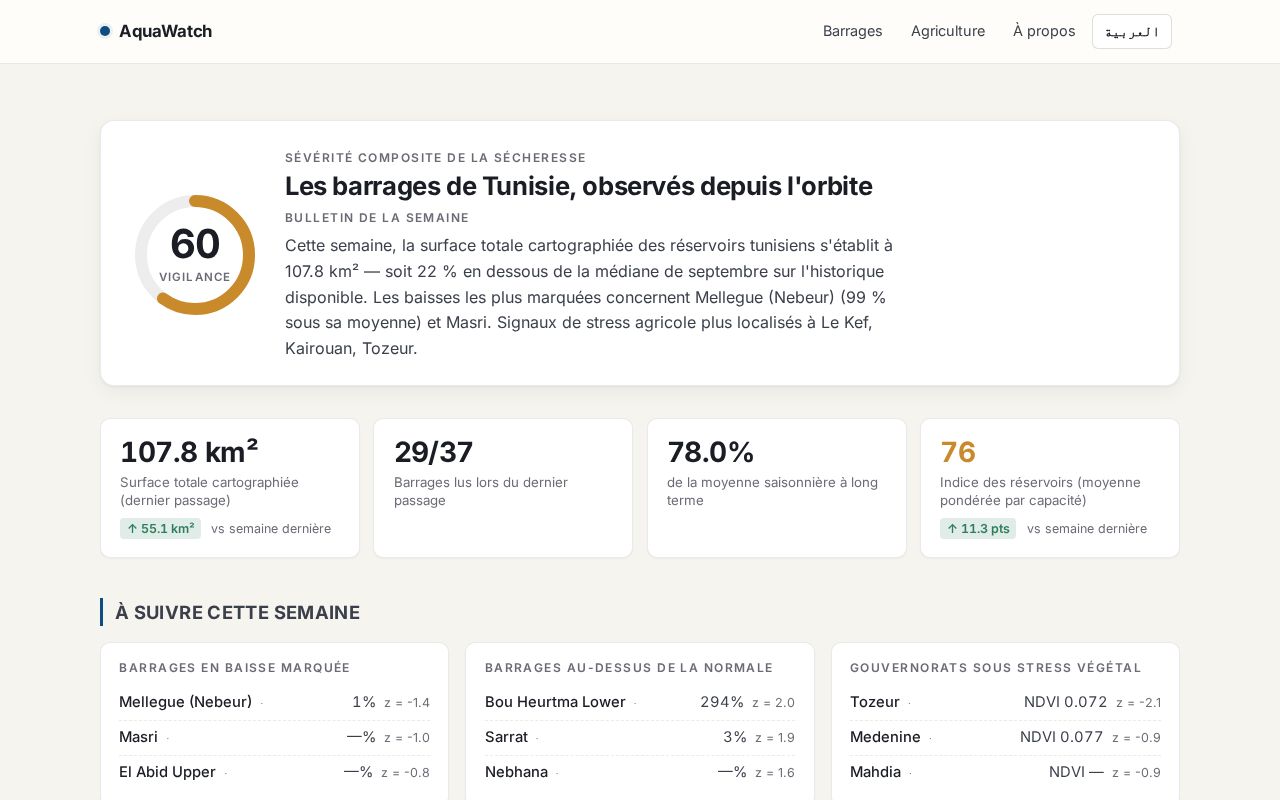
Task: Open the Agriculture navigation item
Action: pyautogui.click(x=948, y=31)
